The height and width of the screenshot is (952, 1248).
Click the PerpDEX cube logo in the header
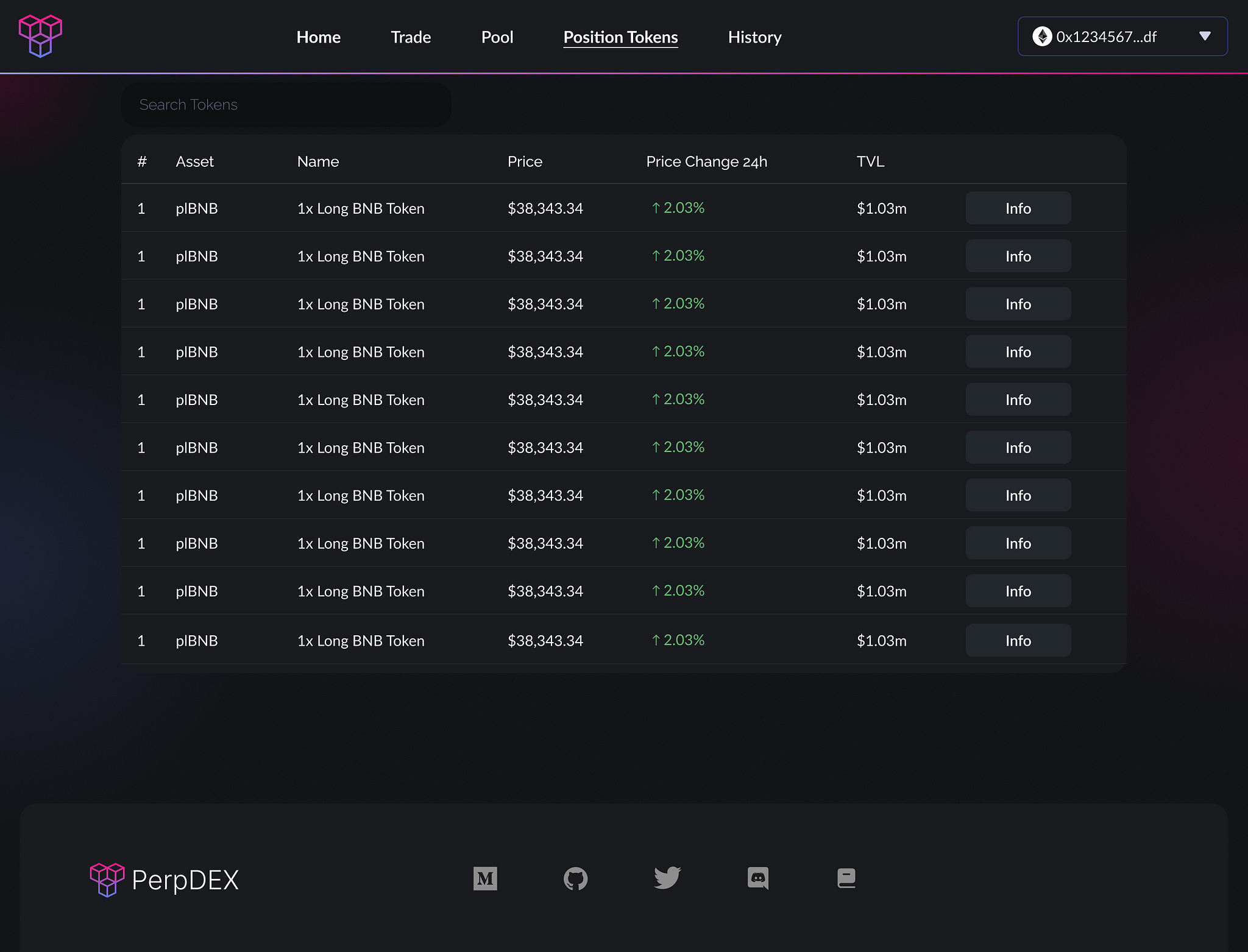point(40,35)
